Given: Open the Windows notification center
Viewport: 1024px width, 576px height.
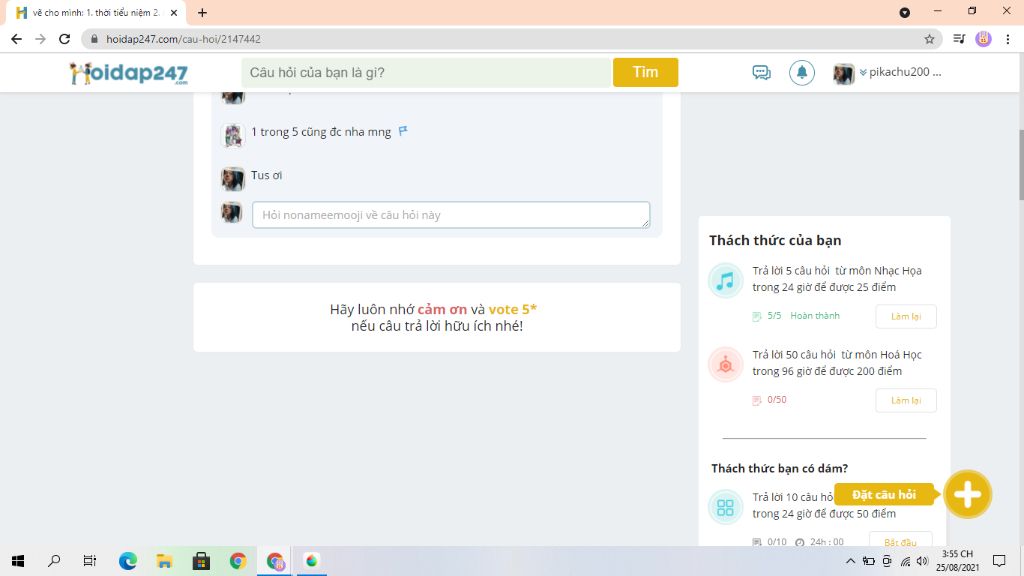Looking at the screenshot, I should tap(999, 561).
